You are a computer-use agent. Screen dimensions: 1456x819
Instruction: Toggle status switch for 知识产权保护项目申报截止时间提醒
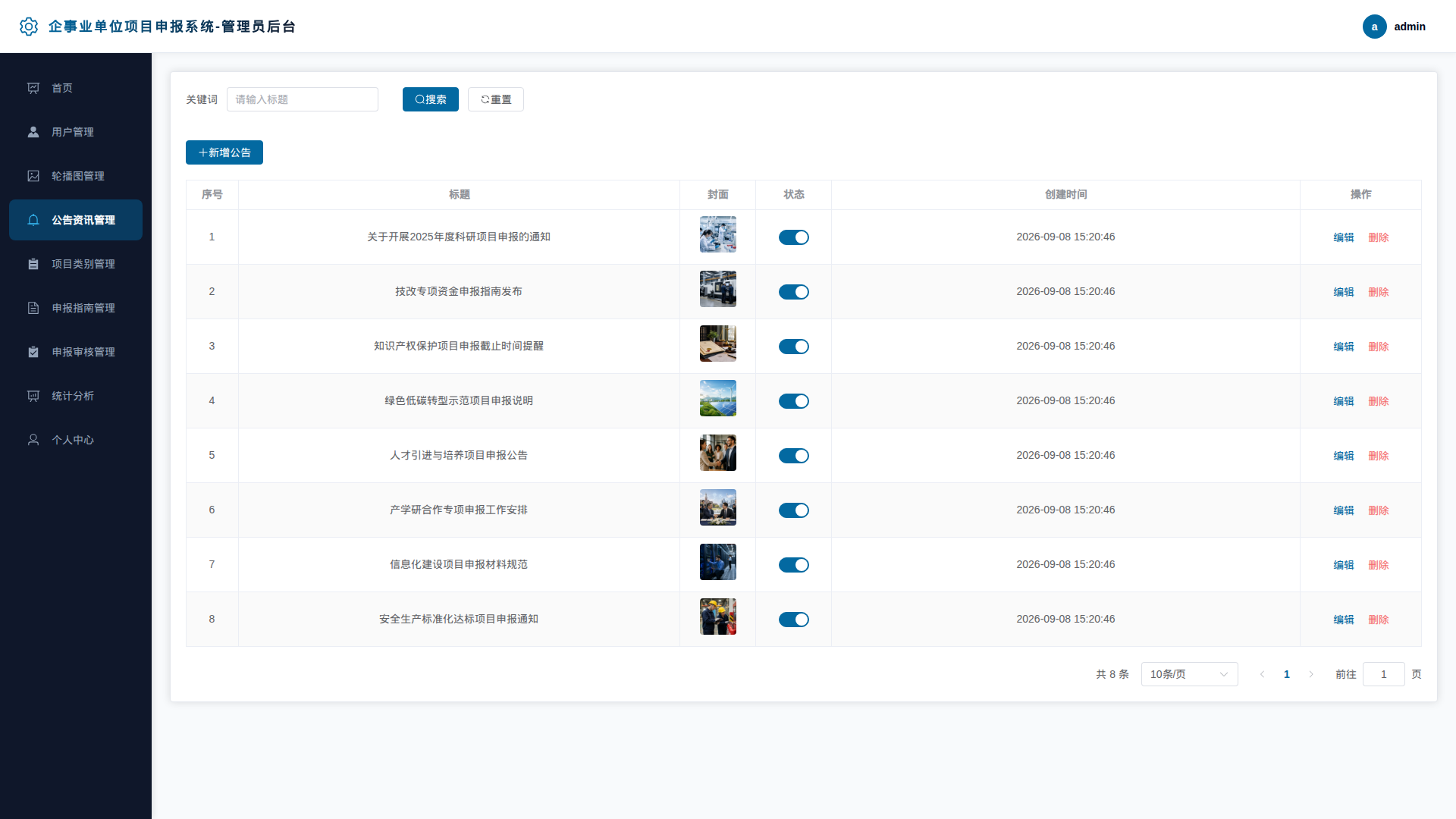(794, 347)
